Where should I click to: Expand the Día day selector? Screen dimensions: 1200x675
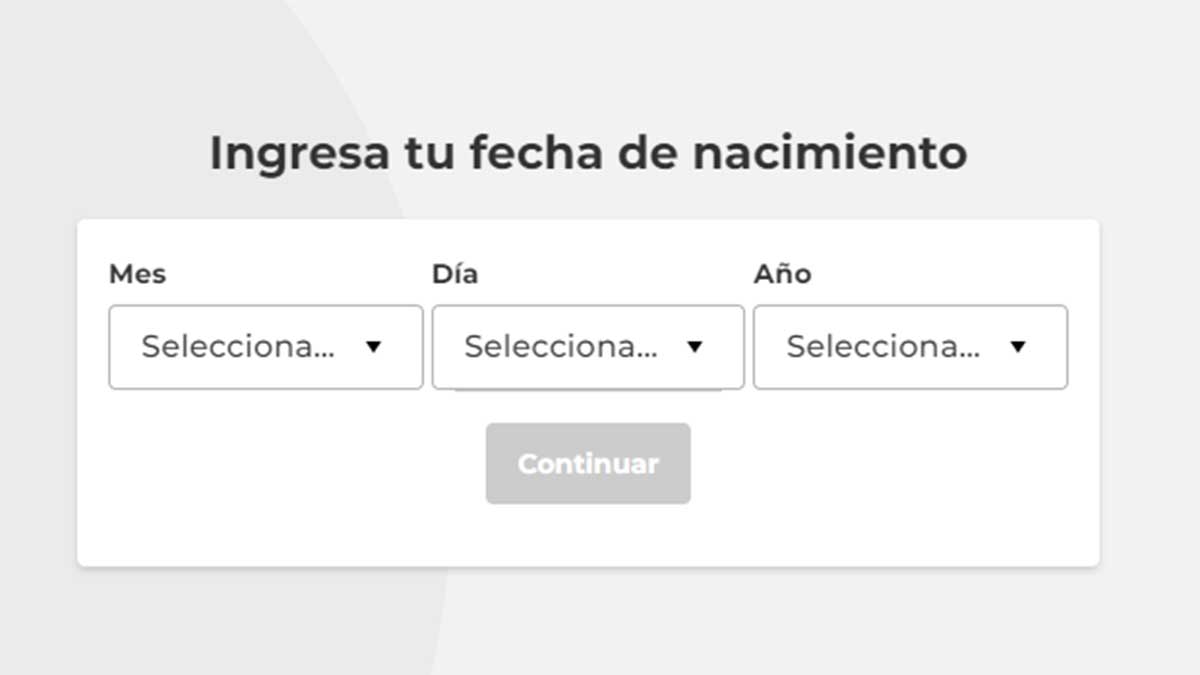(x=587, y=347)
